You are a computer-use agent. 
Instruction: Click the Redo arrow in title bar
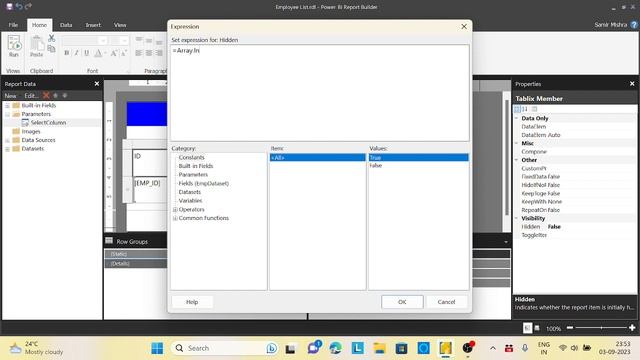tap(28, 6)
